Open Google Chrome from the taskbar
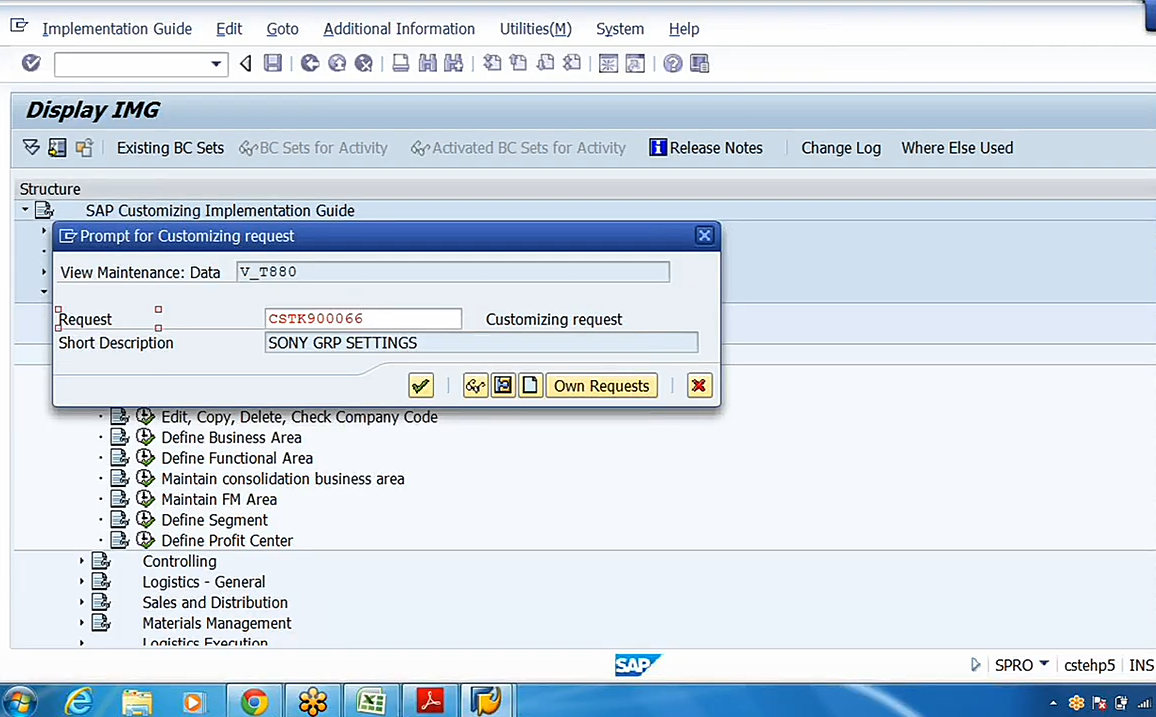Image resolution: width=1156 pixels, height=717 pixels. [x=253, y=701]
